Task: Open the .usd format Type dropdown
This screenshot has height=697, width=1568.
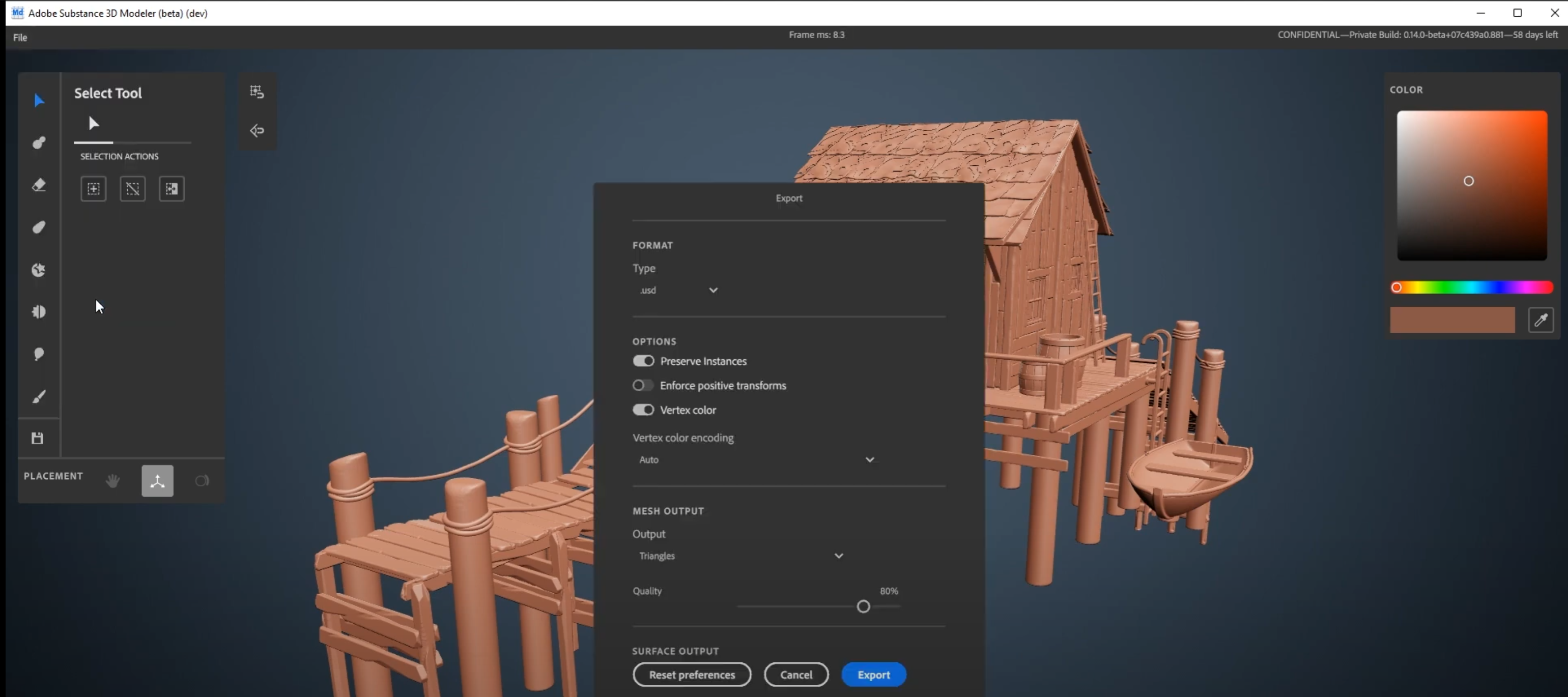Action: pyautogui.click(x=678, y=291)
